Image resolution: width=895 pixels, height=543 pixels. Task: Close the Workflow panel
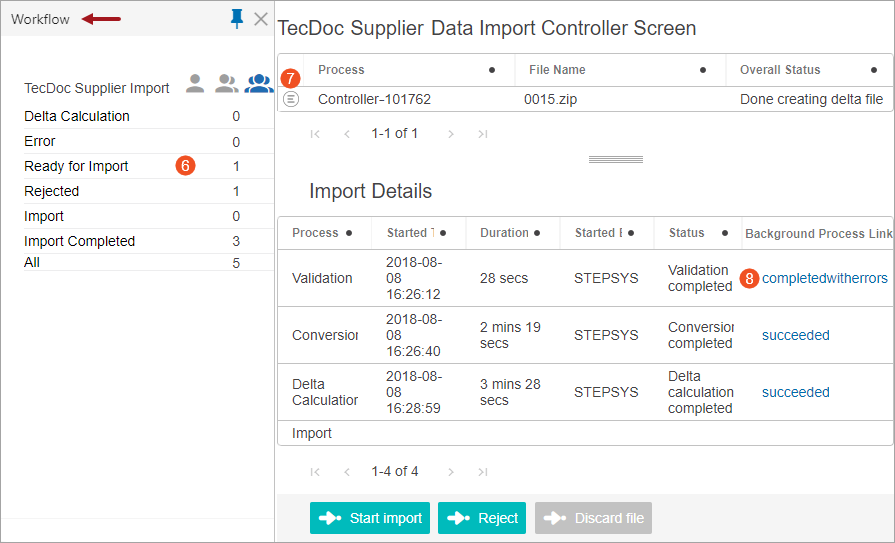261,19
